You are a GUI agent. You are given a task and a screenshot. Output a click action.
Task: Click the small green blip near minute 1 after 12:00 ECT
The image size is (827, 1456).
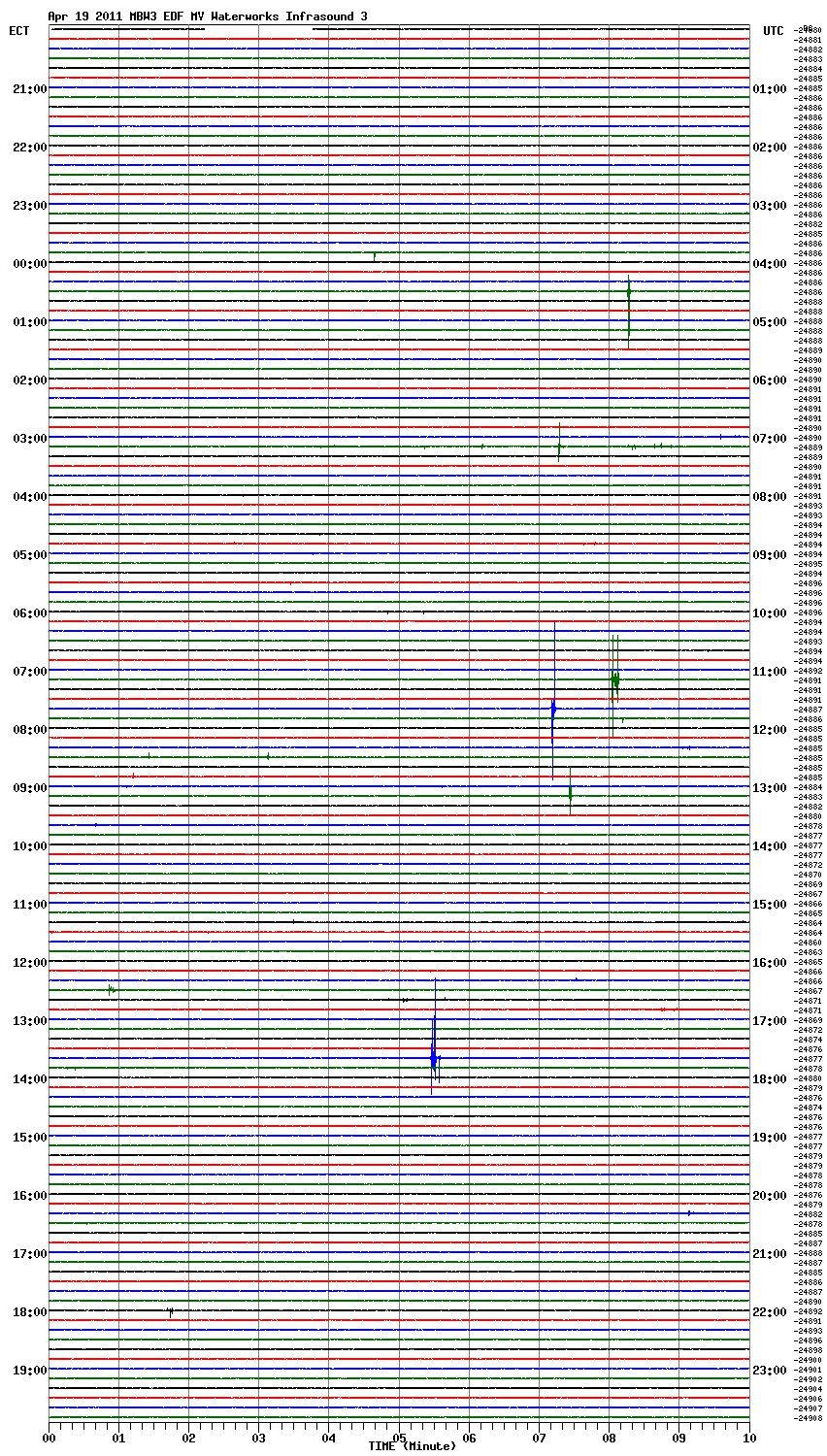click(111, 990)
